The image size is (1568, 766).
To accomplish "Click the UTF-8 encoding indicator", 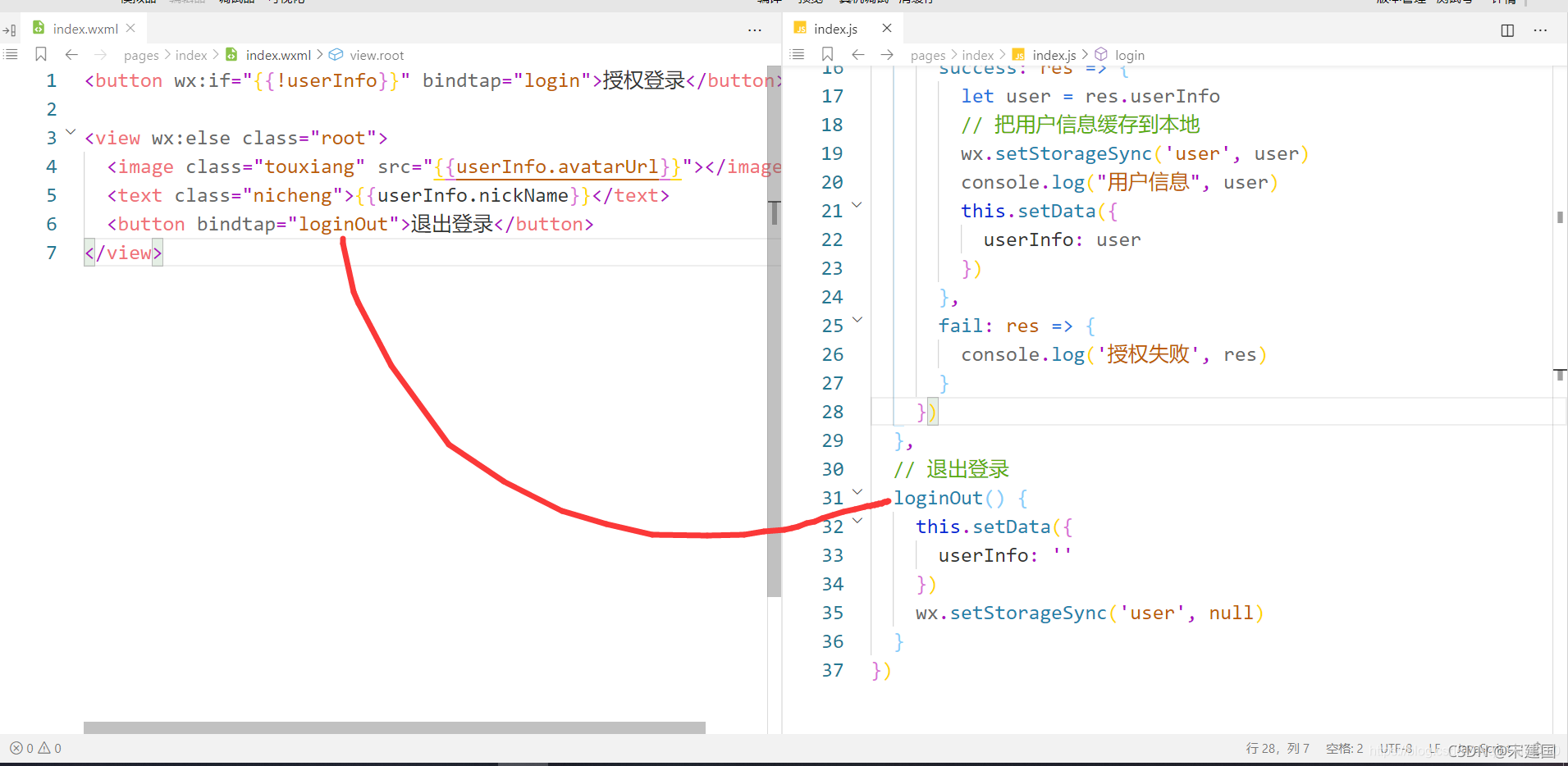I will point(1396,748).
